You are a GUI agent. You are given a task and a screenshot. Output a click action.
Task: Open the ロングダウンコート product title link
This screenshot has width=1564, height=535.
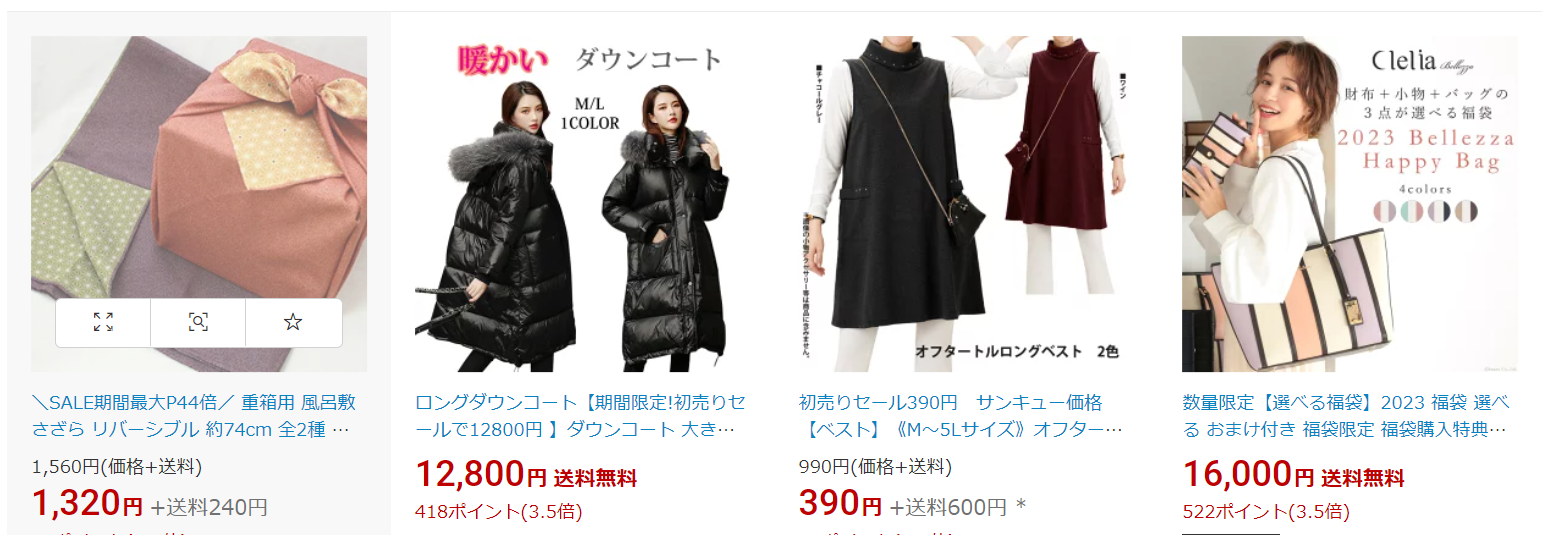coord(580,416)
